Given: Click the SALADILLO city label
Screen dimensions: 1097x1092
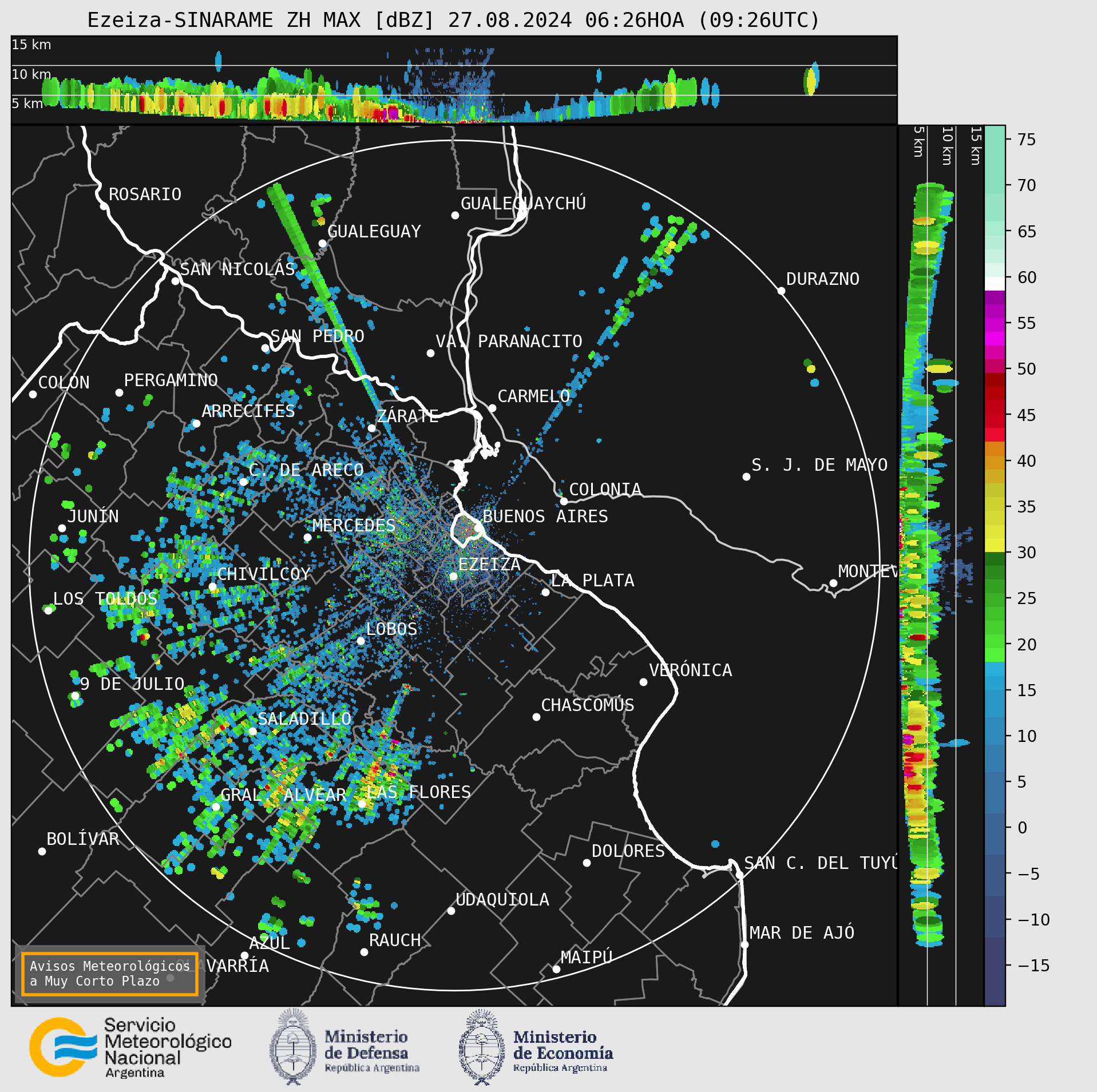Looking at the screenshot, I should click(304, 719).
